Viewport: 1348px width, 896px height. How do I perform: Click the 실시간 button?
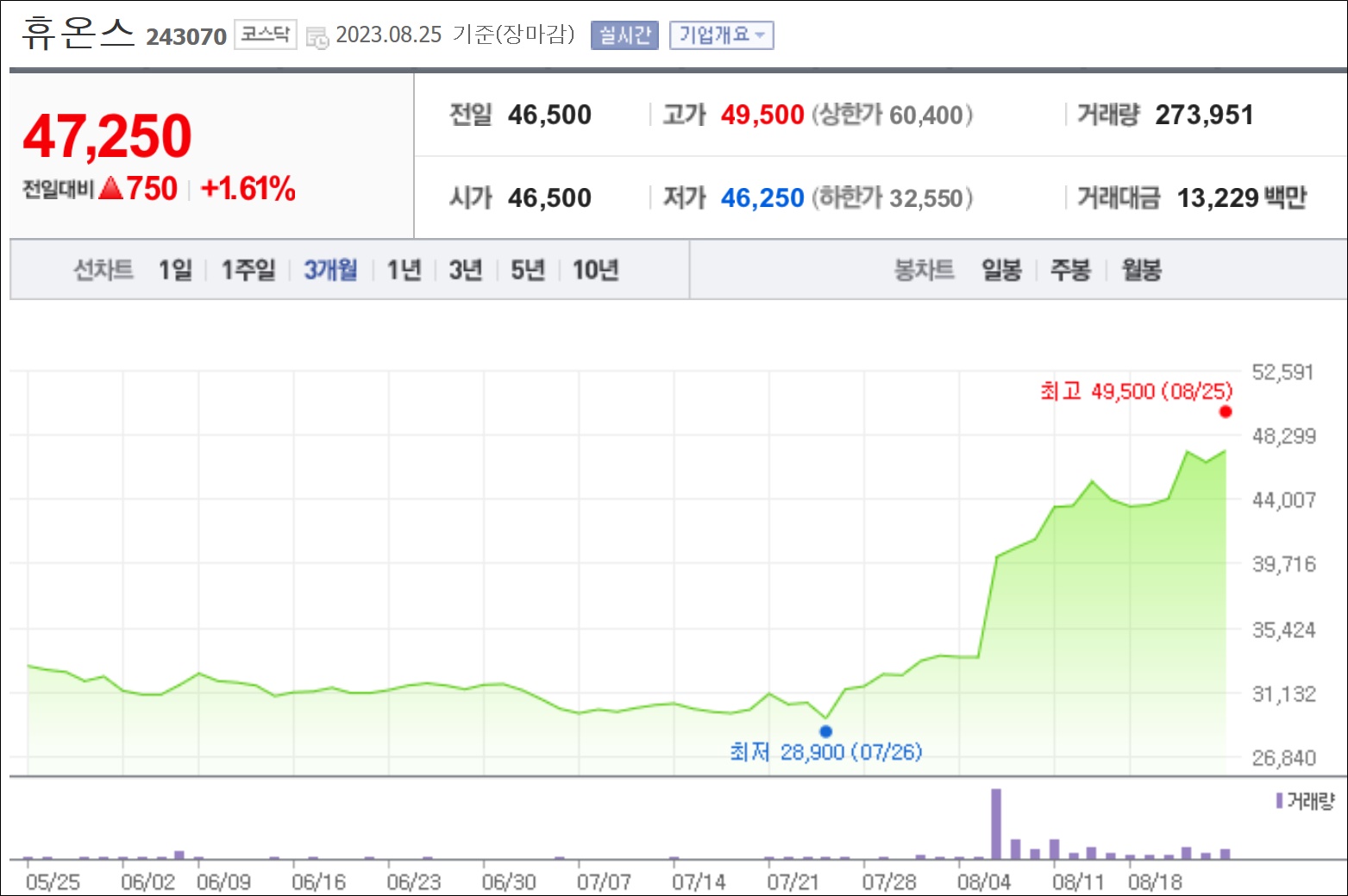click(x=624, y=35)
